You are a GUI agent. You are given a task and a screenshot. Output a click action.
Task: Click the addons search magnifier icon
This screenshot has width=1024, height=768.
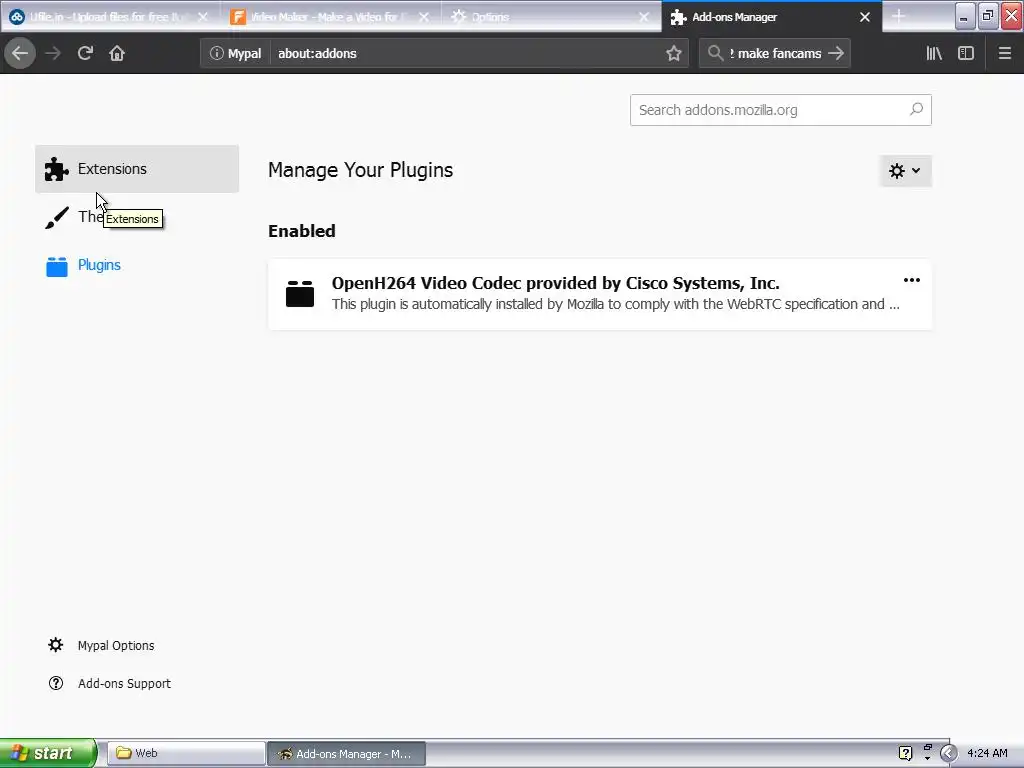click(916, 109)
